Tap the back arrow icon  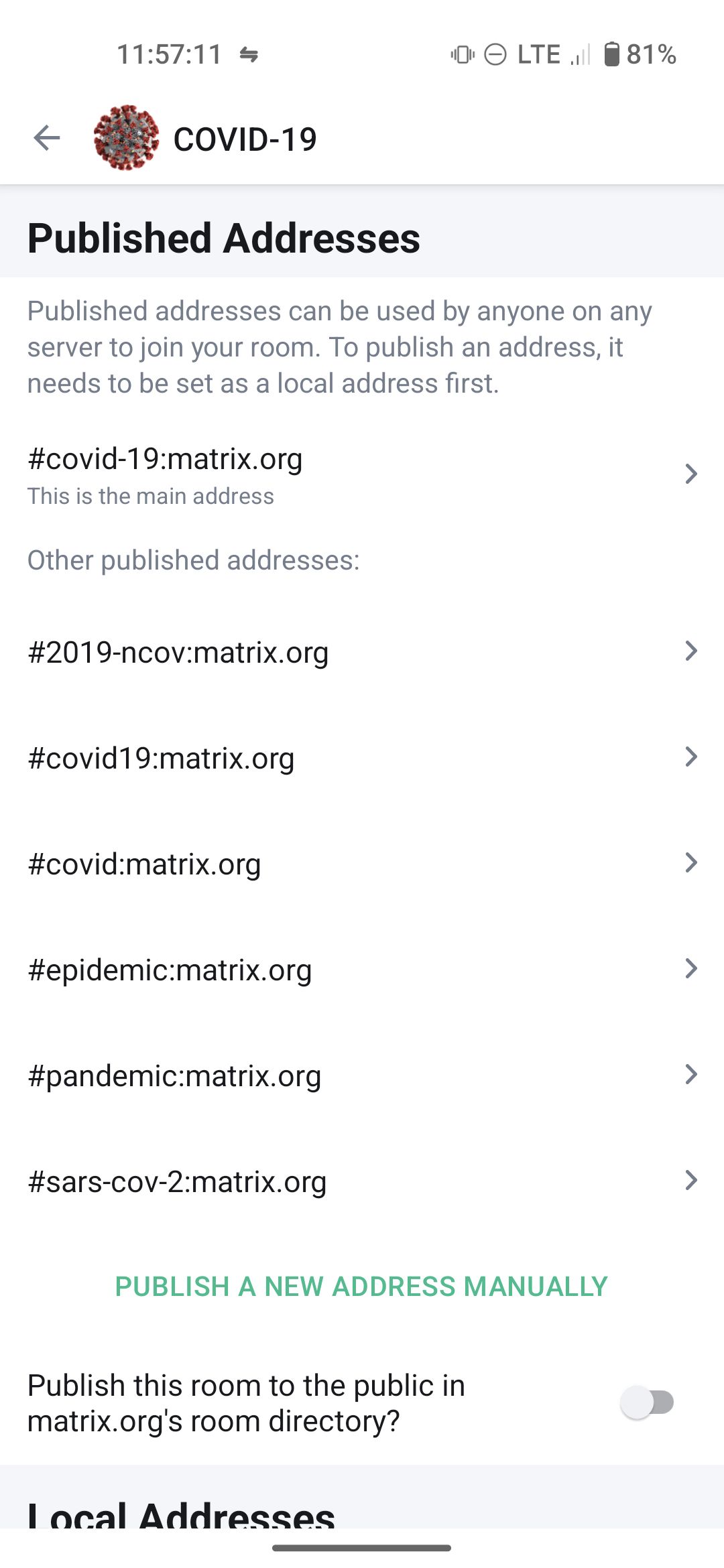coord(47,138)
